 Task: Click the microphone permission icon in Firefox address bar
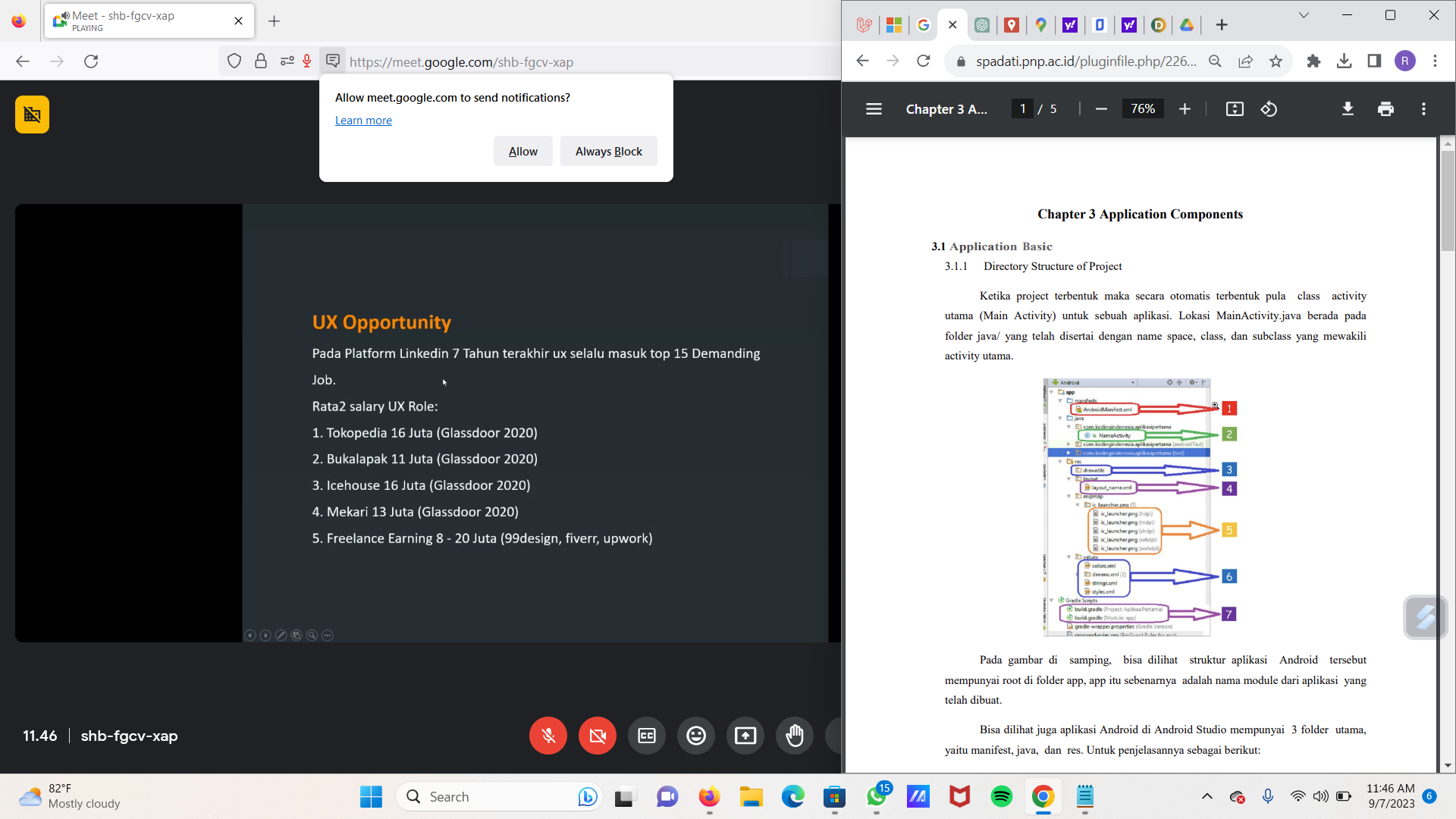pos(307,61)
